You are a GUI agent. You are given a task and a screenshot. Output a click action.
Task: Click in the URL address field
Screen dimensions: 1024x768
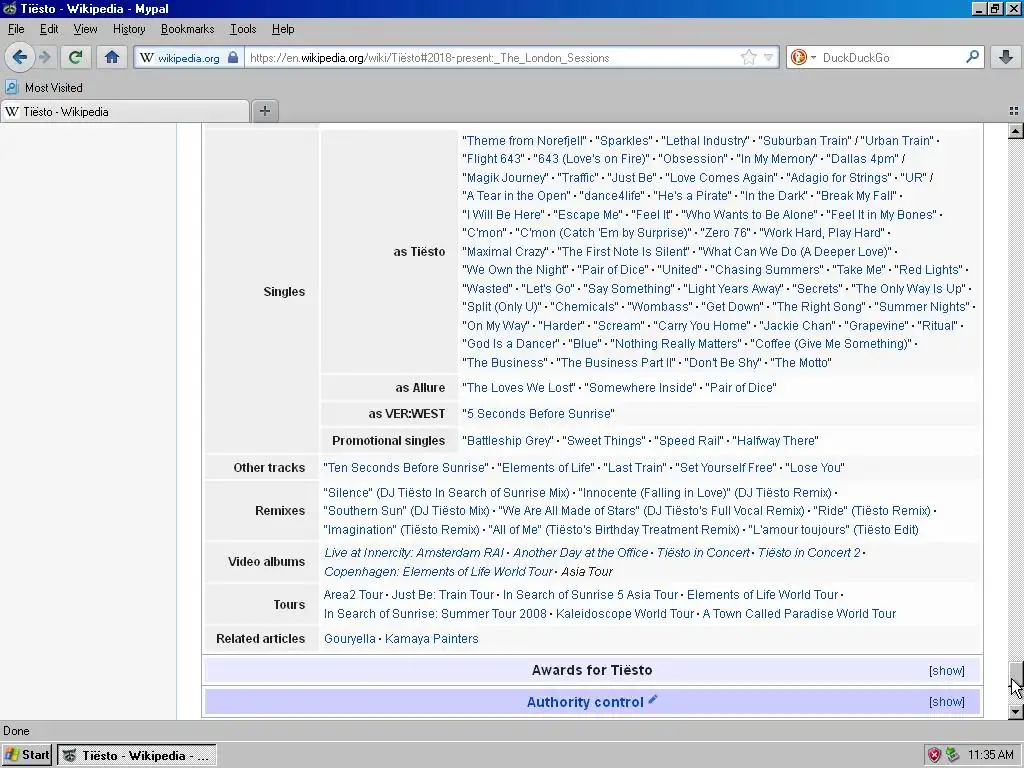click(493, 57)
